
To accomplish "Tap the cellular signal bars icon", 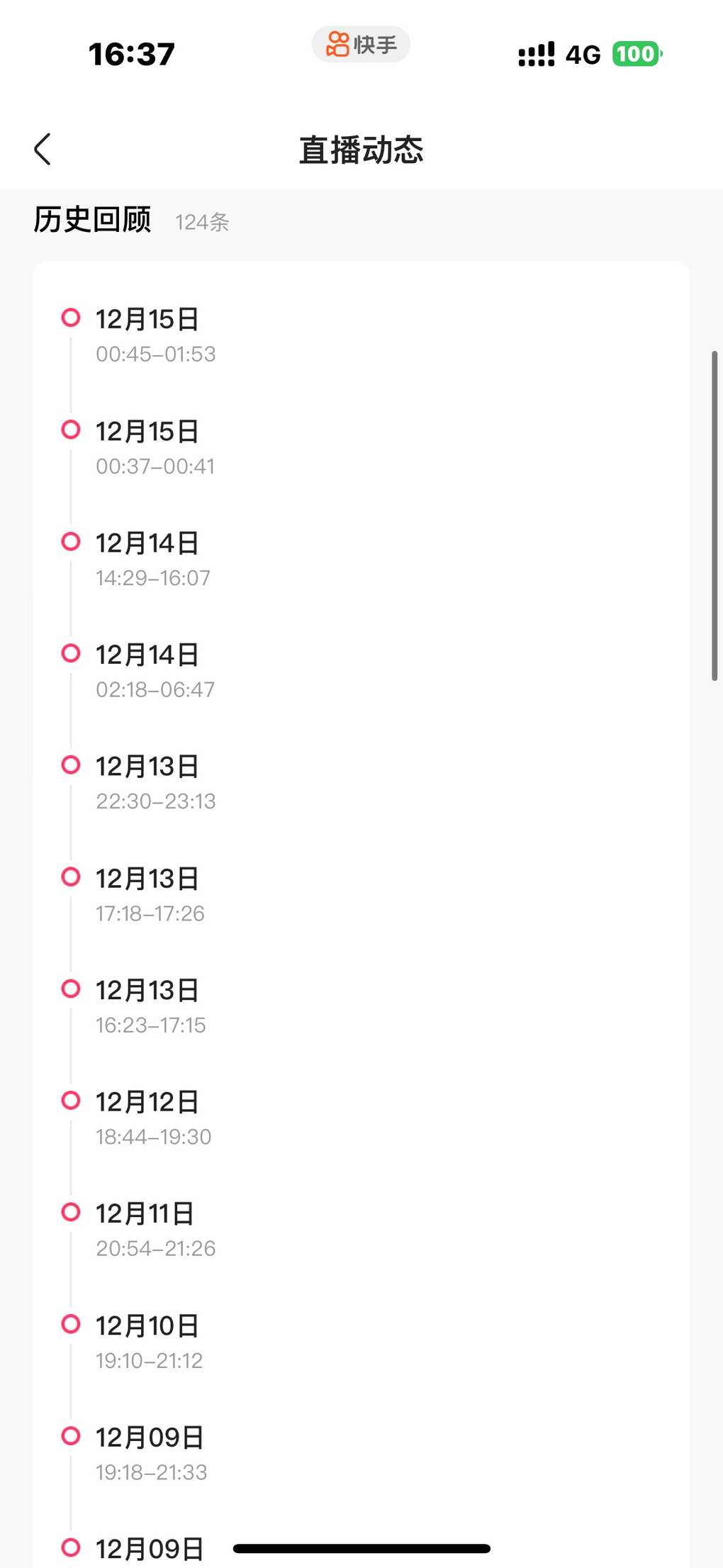I will 537,55.
